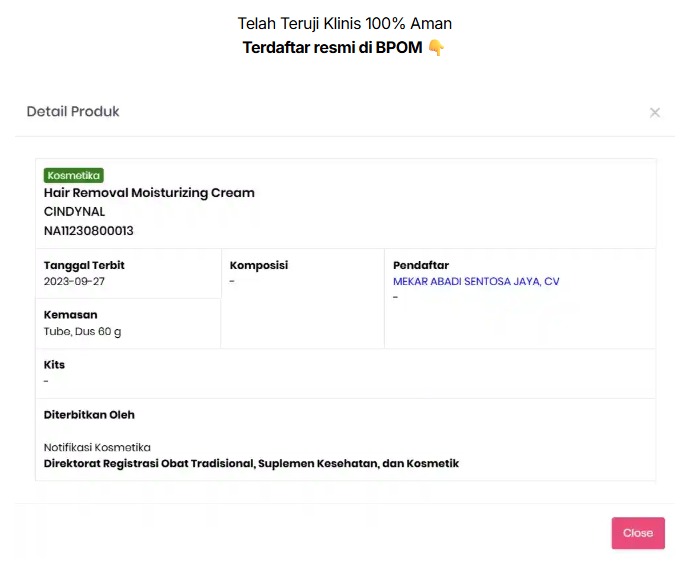Click the Kits heading
The image size is (695, 584).
click(x=54, y=365)
